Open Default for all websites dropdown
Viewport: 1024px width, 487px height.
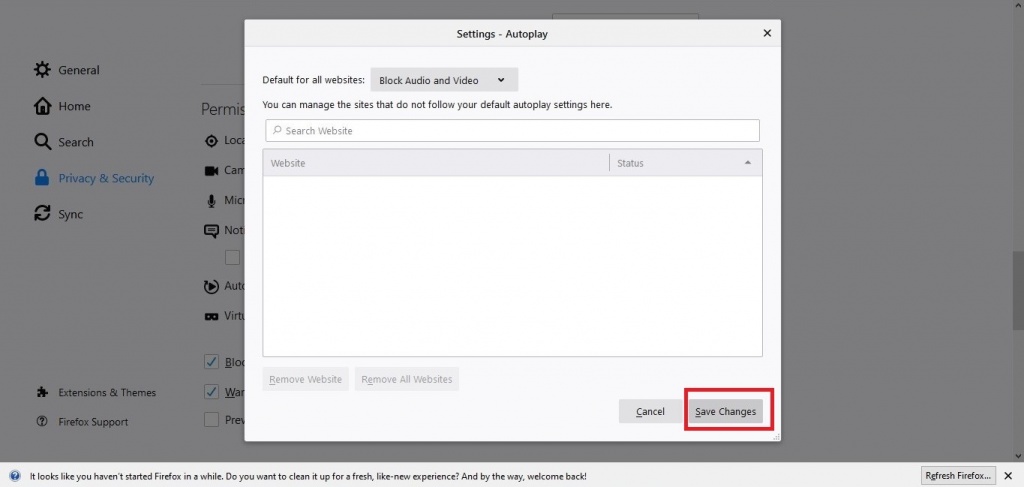[x=444, y=80]
